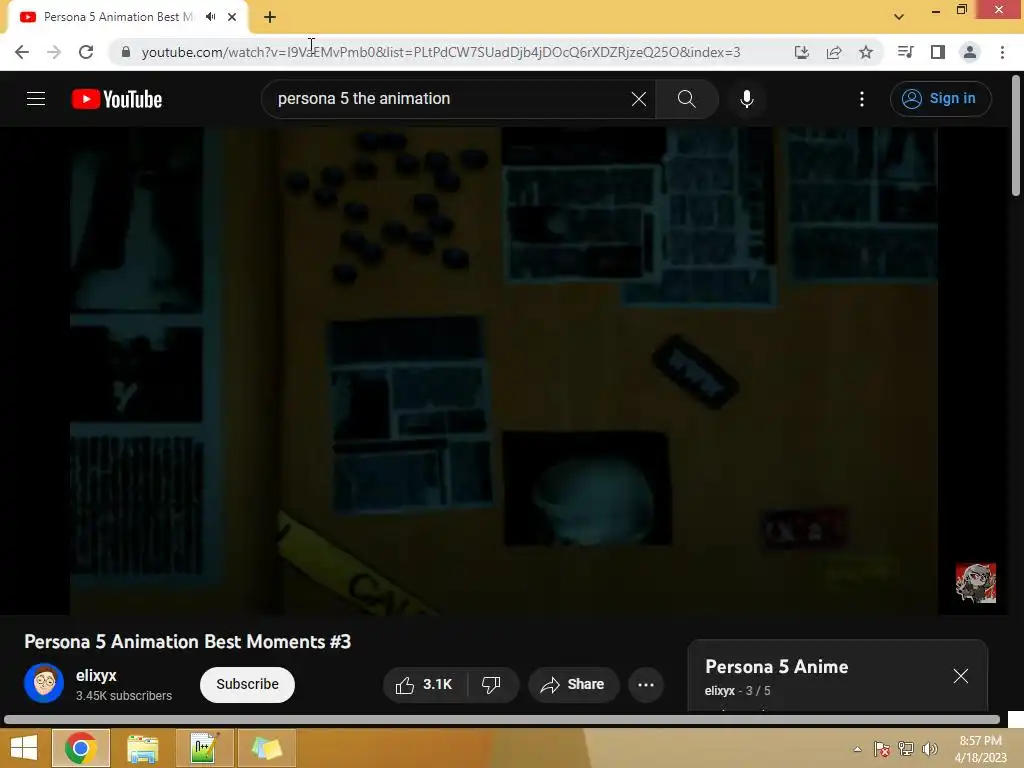
Task: Bookmark this tab with the star
Action: (x=866, y=52)
